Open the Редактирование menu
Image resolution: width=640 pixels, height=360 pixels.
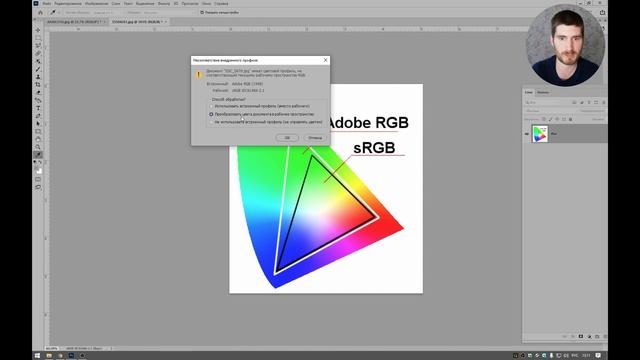(68, 4)
